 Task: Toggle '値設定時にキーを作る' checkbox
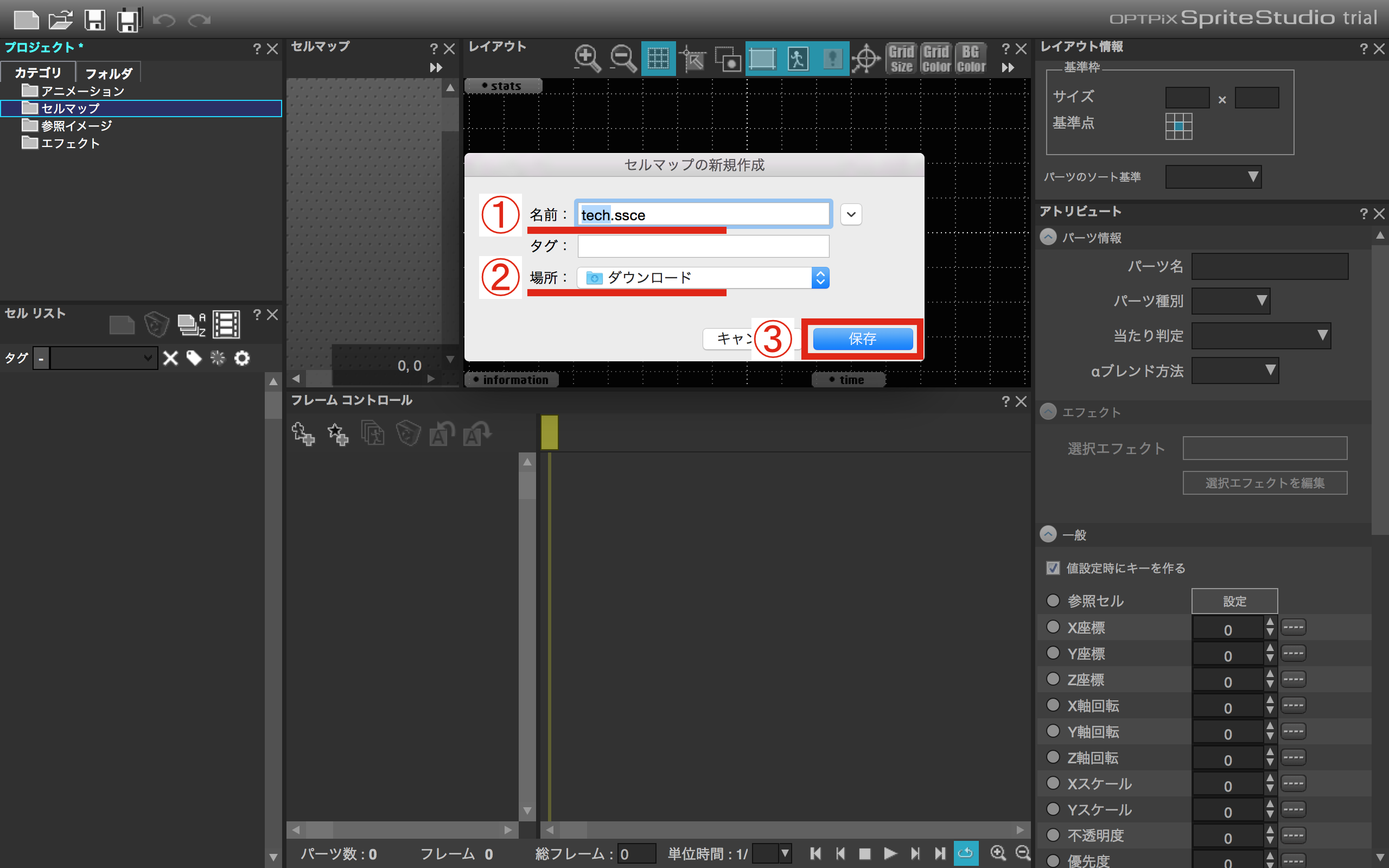pyautogui.click(x=1053, y=568)
